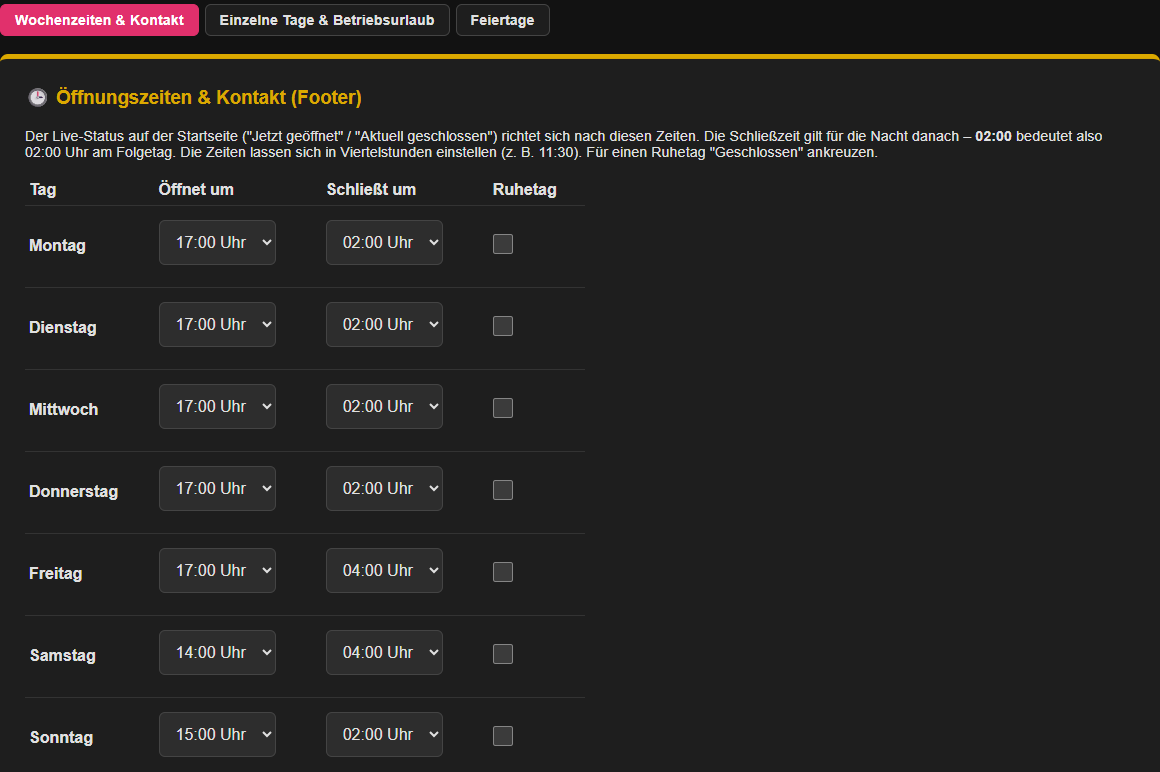1160x772 pixels.
Task: Open the Wochenzeiten & Kontakt tab
Action: (x=99, y=20)
